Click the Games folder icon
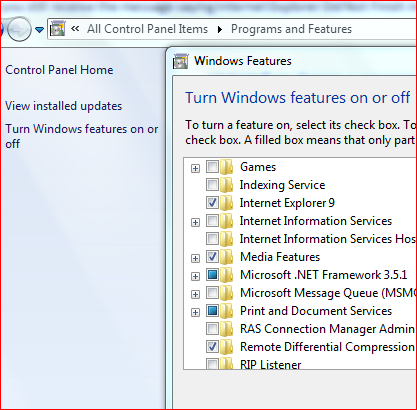 (227, 167)
